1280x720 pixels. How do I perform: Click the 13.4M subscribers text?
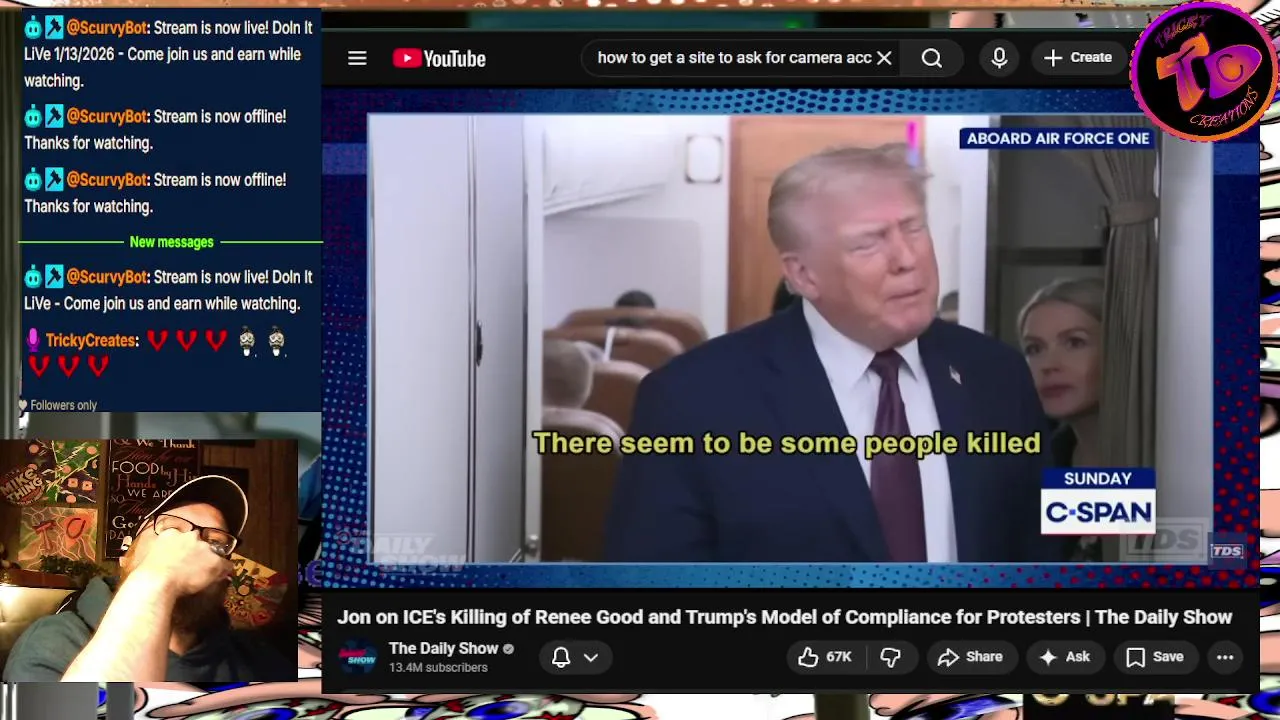438,668
